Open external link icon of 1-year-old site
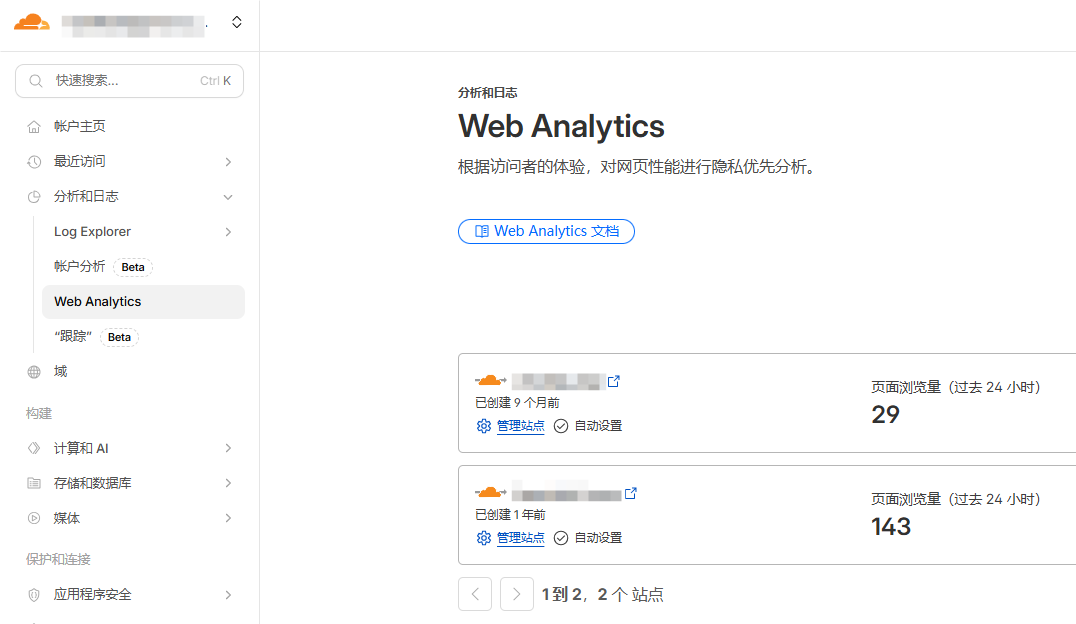The height and width of the screenshot is (624, 1076). (x=631, y=493)
